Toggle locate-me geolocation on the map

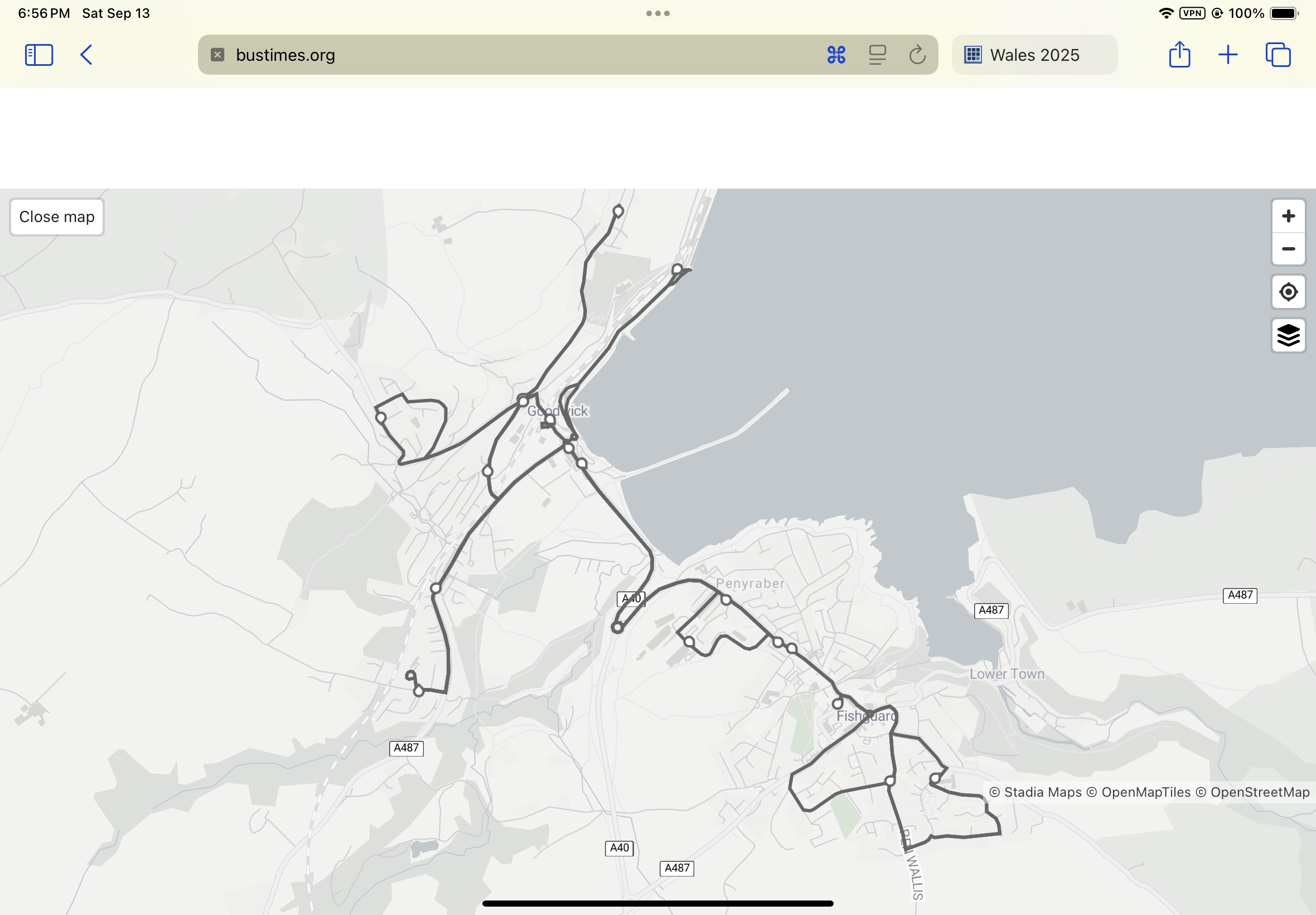(x=1288, y=292)
